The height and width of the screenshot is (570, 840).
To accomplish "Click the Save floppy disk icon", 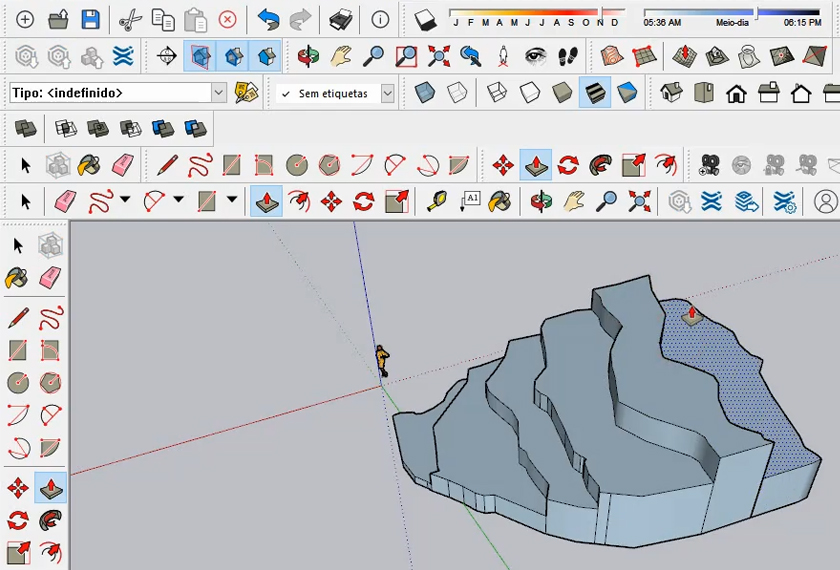I will pos(90,19).
